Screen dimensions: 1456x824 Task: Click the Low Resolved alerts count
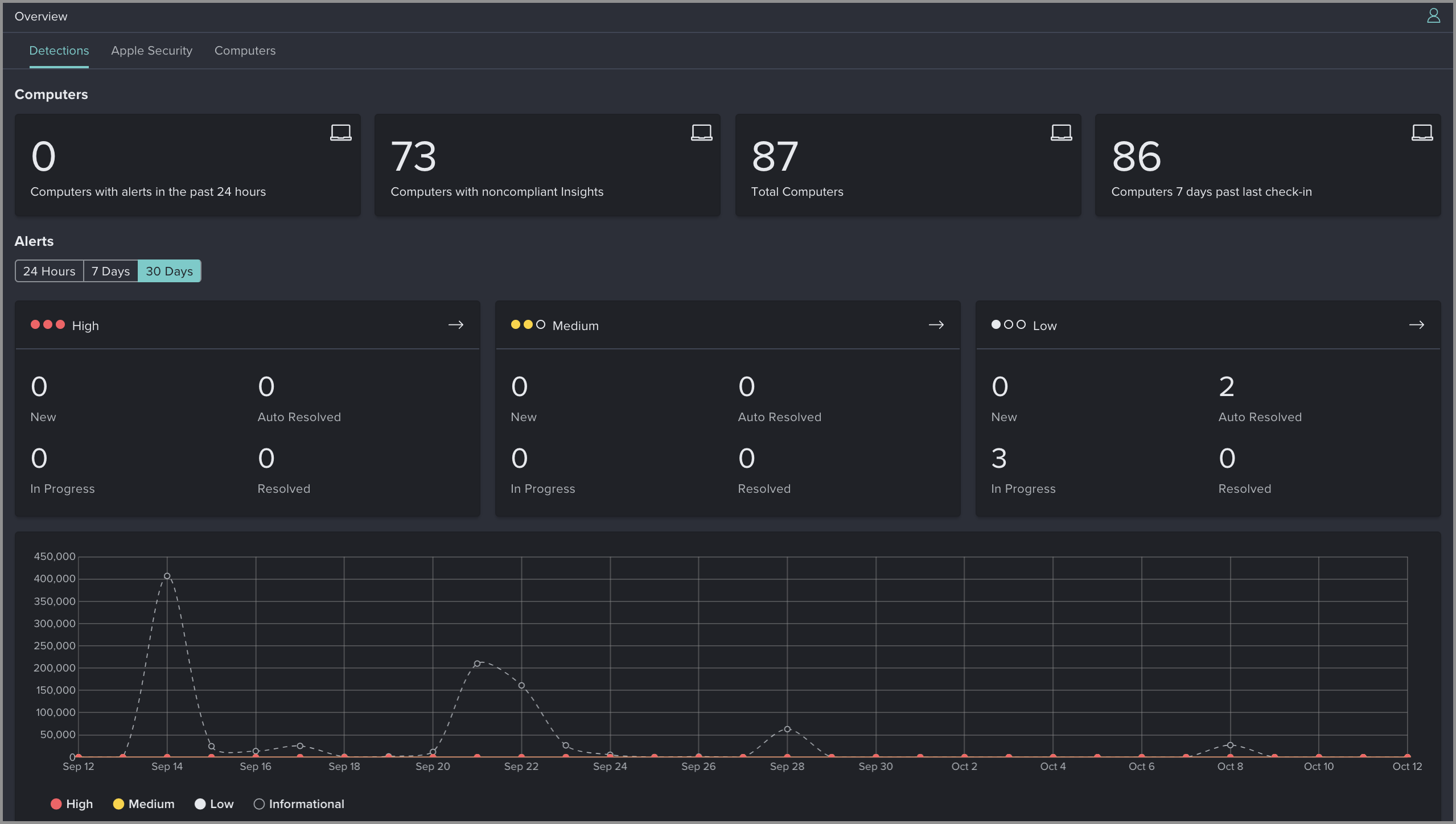click(1227, 459)
